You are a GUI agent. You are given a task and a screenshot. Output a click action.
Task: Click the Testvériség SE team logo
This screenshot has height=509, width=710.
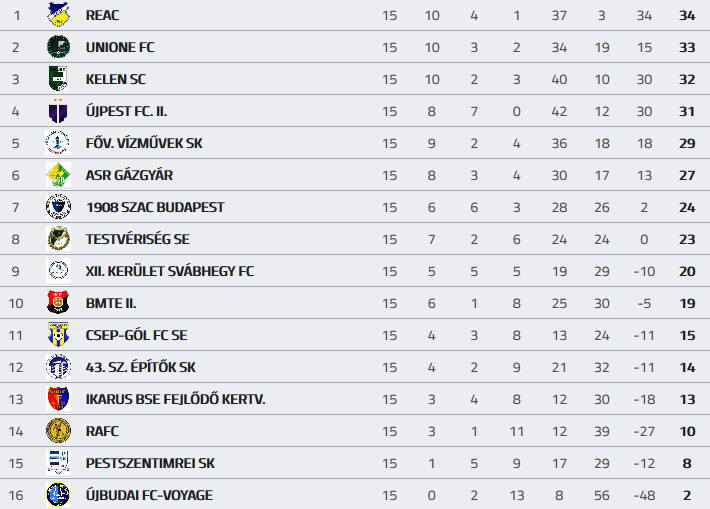coord(58,239)
